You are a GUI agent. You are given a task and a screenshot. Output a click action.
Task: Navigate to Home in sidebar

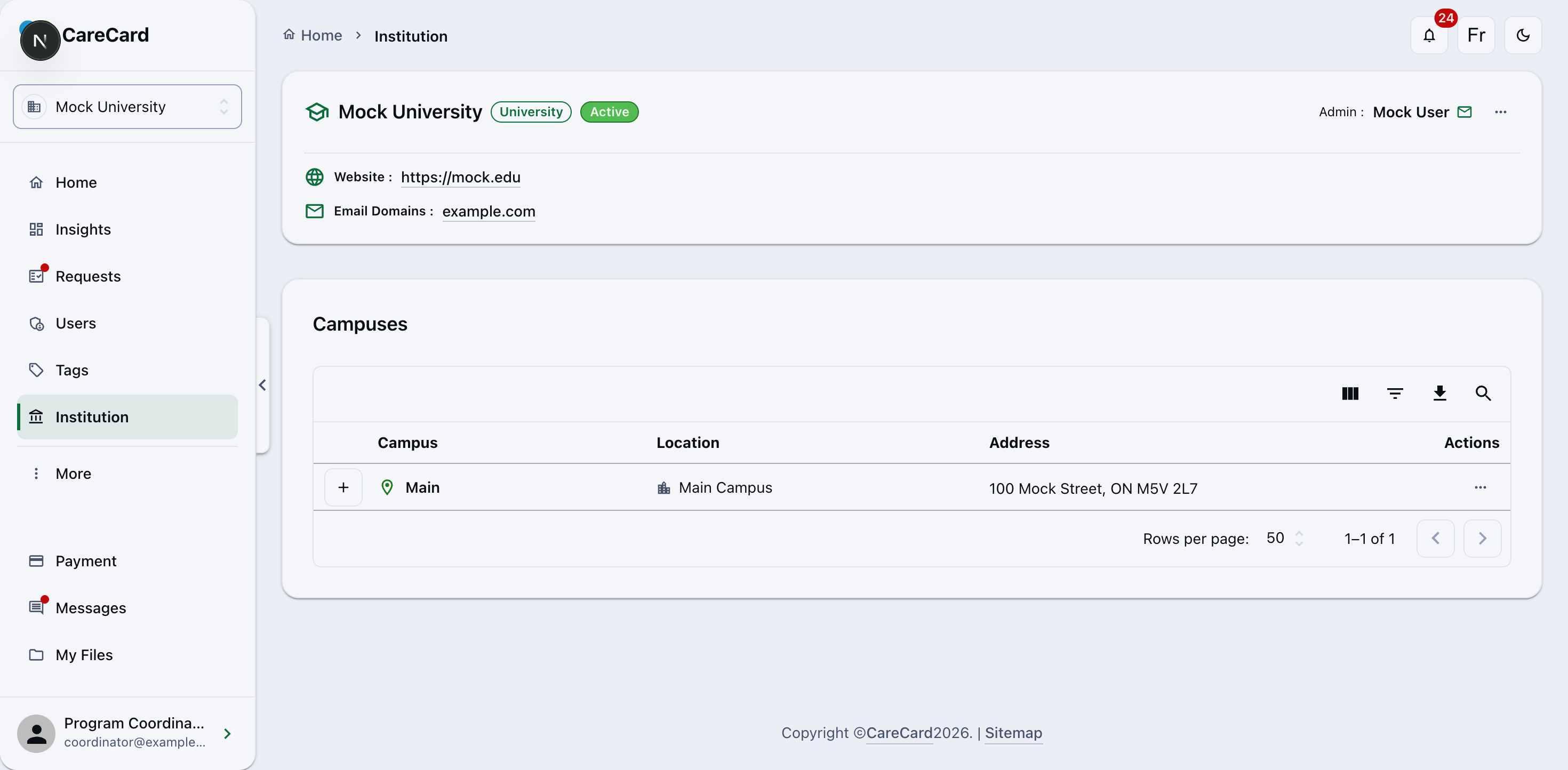coord(127,182)
